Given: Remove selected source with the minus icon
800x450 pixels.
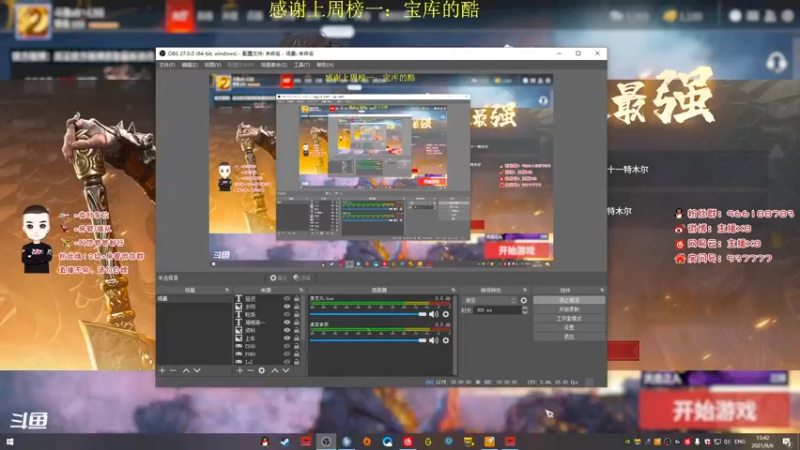Looking at the screenshot, I should [251, 370].
